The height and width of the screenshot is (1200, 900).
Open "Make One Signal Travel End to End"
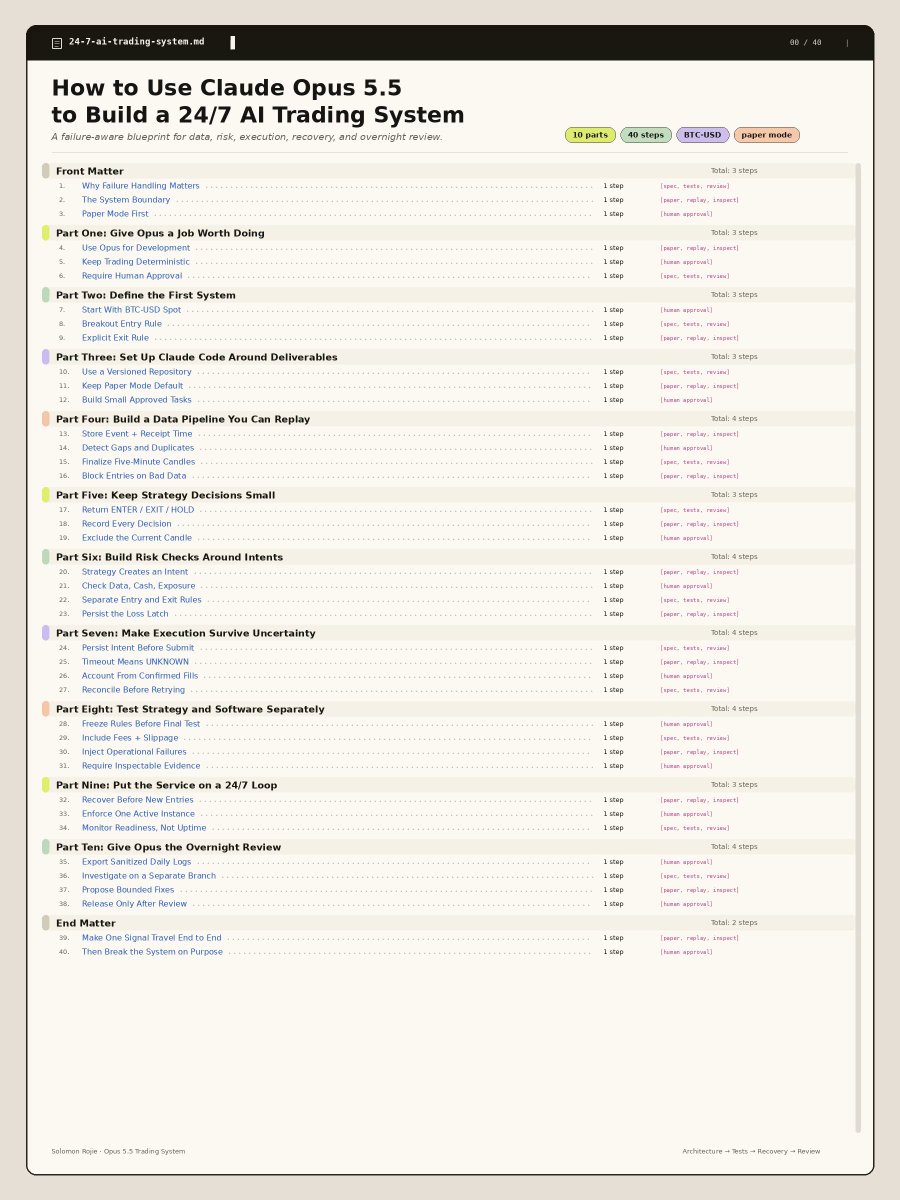pos(152,938)
